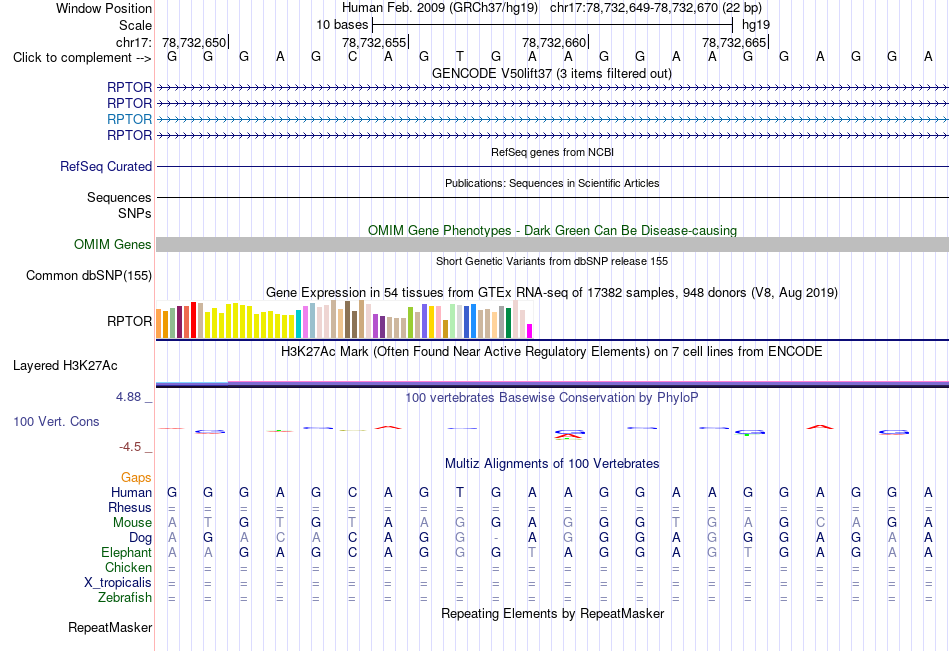Viewport: 950px width, 651px height.
Task: Click the 78,732,665 ruler position label
Action: point(734,42)
